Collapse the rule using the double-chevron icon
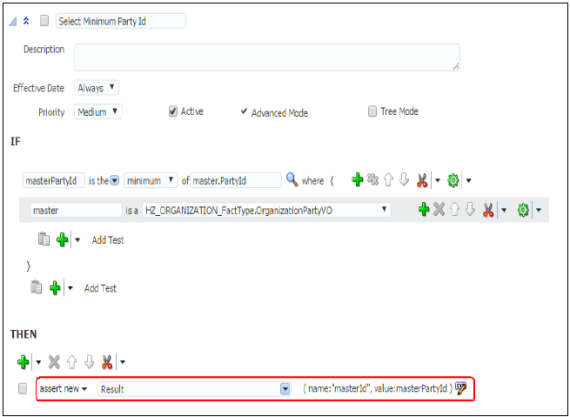This screenshot has height=417, width=570. click(26, 21)
